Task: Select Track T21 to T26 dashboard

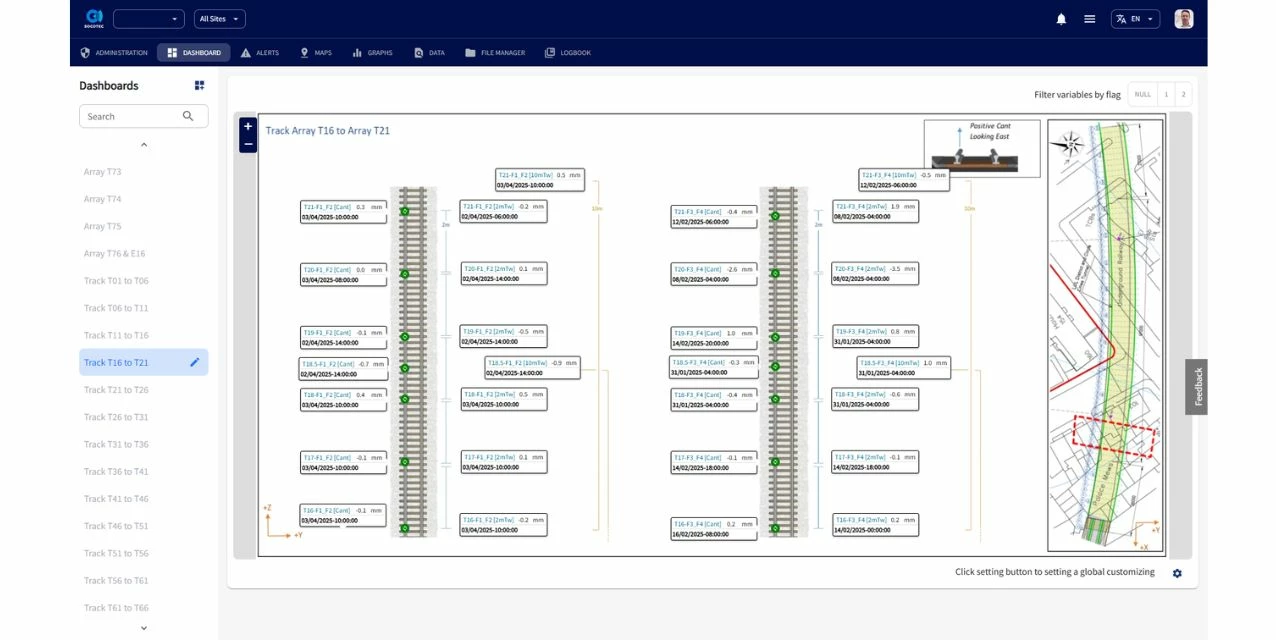Action: (116, 390)
